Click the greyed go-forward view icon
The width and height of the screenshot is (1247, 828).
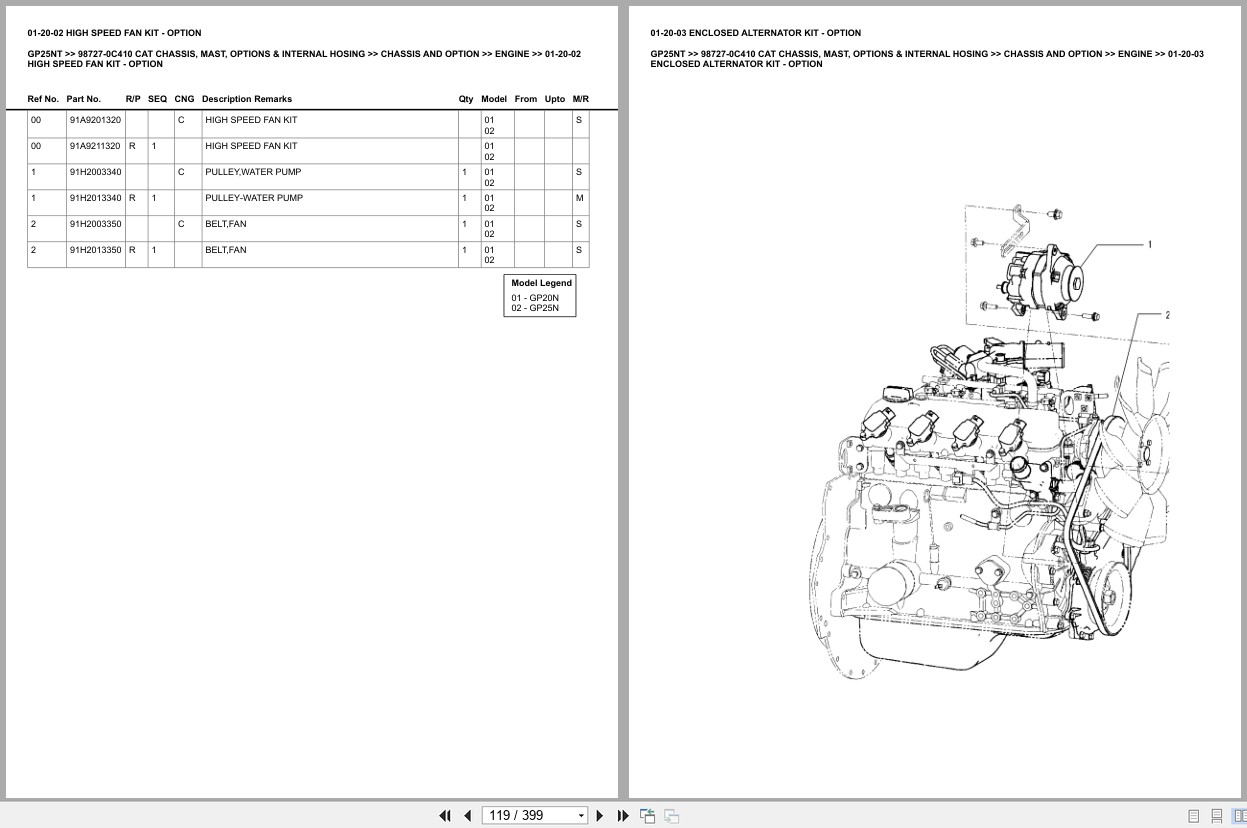(x=671, y=815)
